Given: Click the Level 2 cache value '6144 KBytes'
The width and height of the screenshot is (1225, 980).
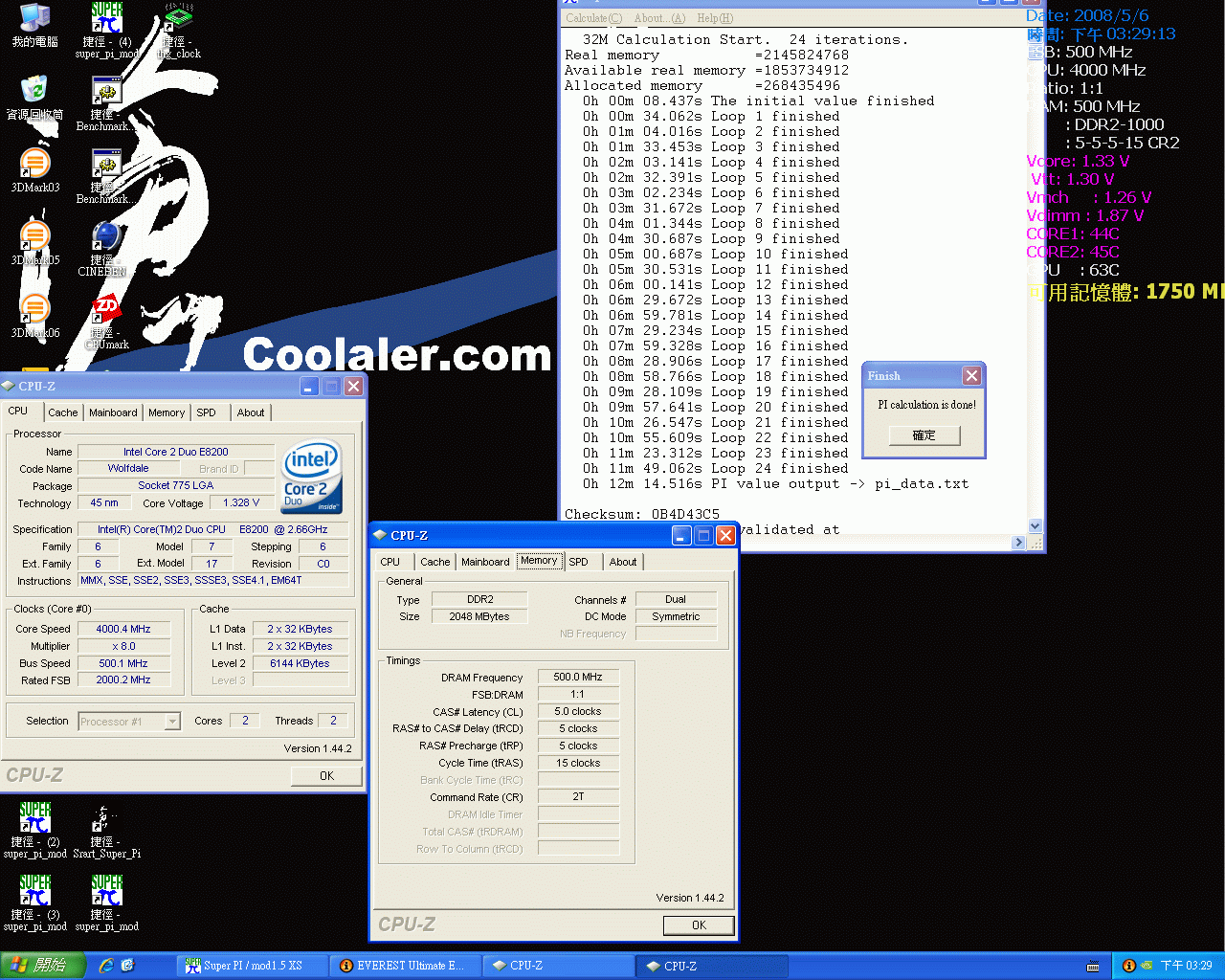Looking at the screenshot, I should point(300,663).
